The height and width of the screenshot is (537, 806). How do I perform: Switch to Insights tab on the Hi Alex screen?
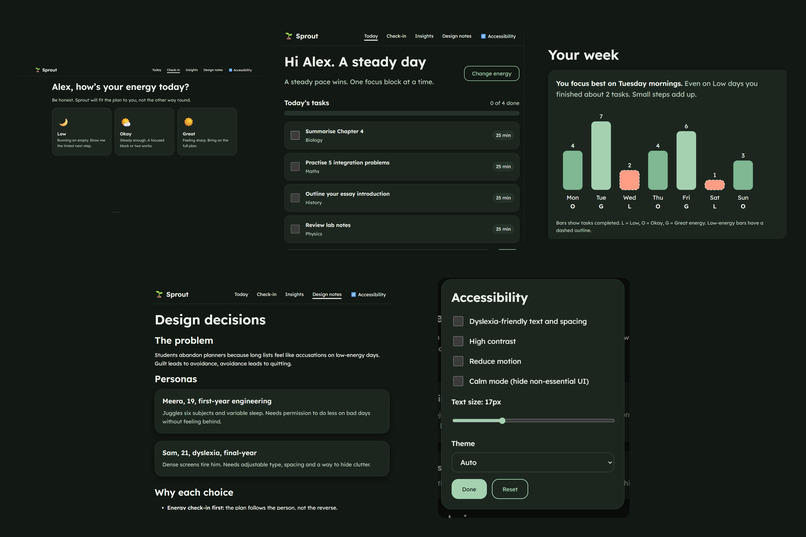click(x=424, y=36)
